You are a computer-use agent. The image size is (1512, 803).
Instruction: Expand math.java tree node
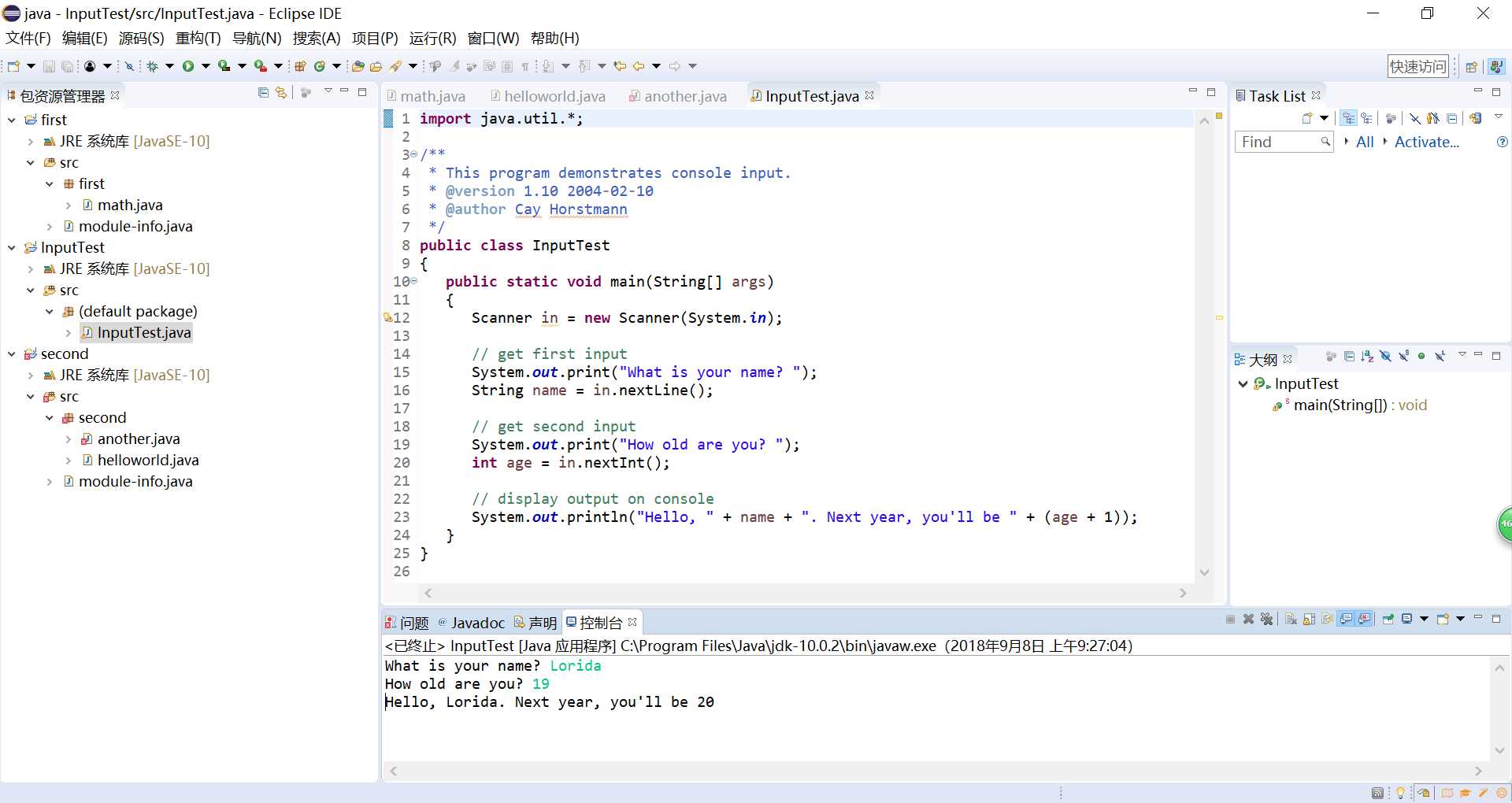pos(69,205)
